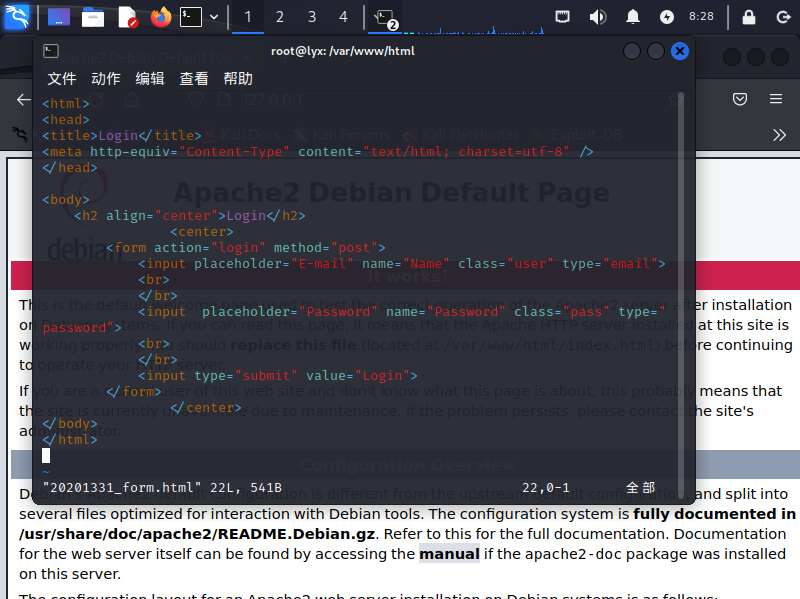This screenshot has width=800, height=599.
Task: Click the lock screen icon
Action: pyautogui.click(x=748, y=17)
